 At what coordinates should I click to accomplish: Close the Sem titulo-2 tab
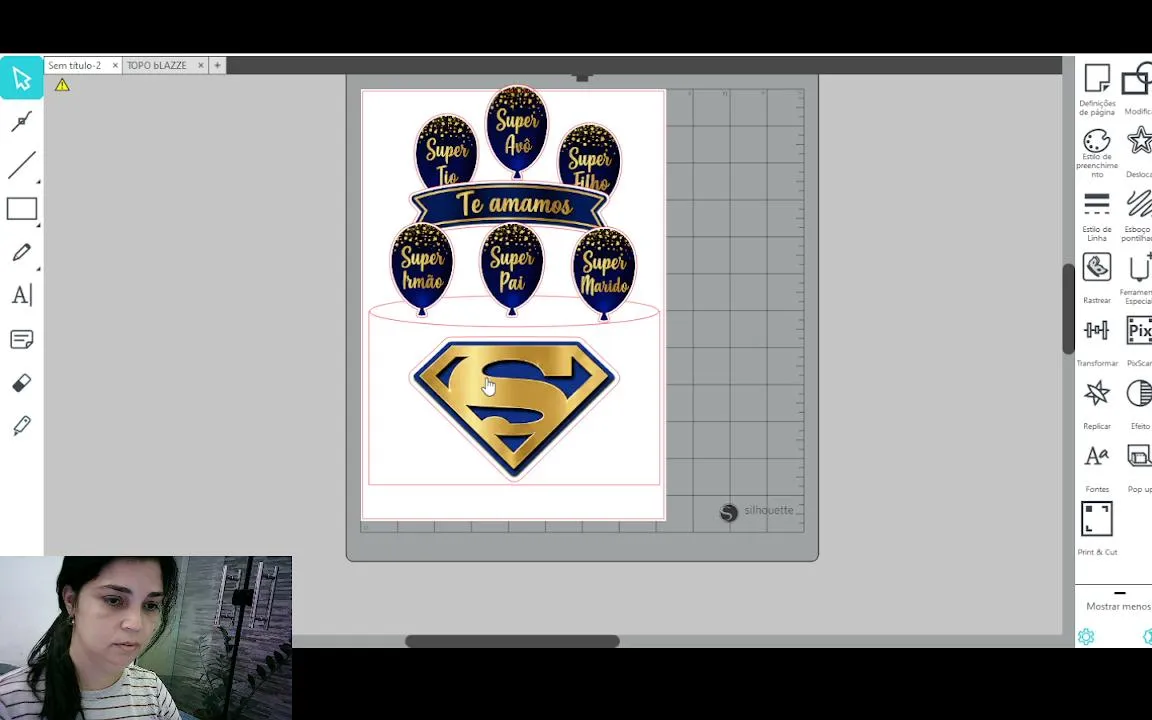[115, 65]
